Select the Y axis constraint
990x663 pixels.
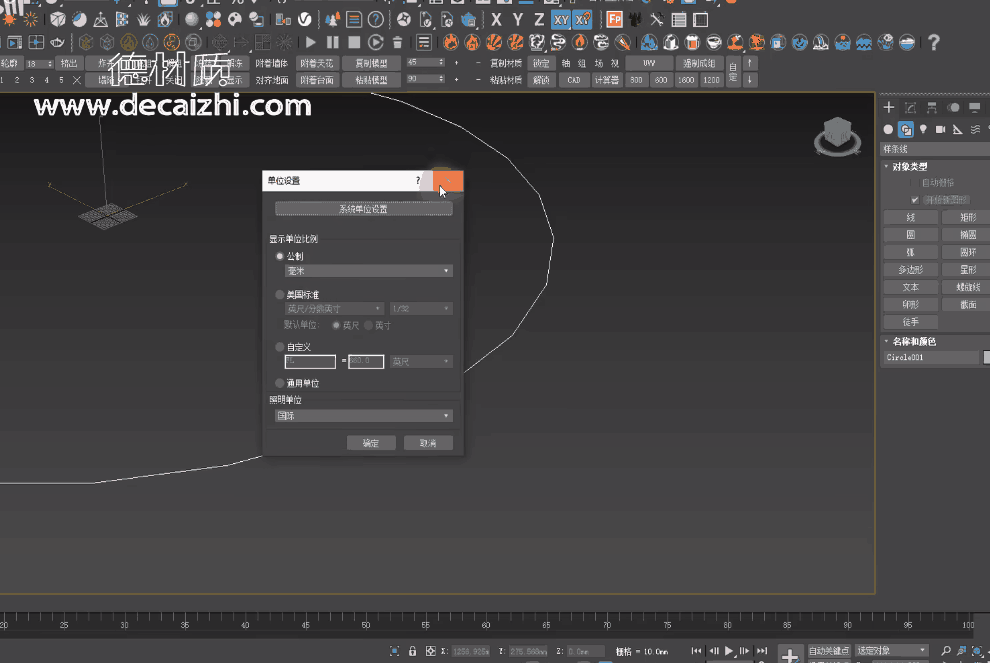point(518,20)
